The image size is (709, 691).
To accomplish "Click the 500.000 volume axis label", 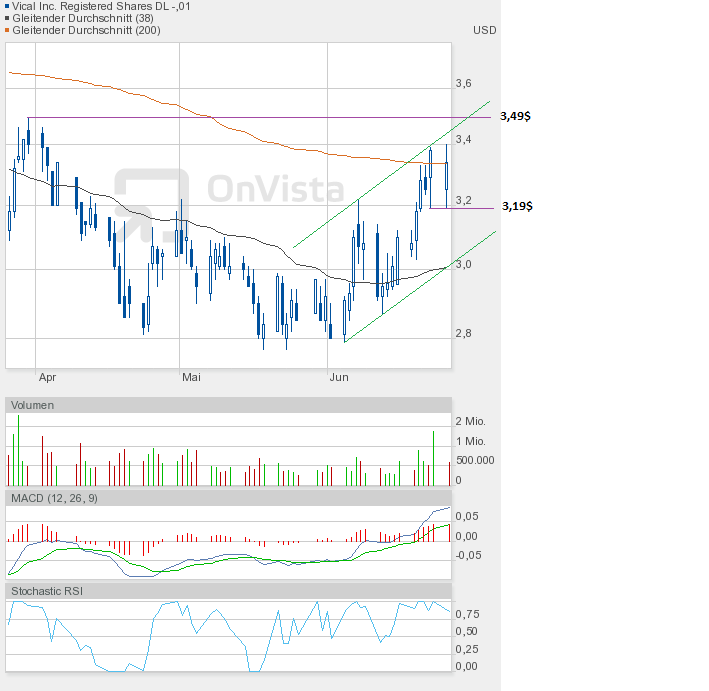I will [x=475, y=460].
